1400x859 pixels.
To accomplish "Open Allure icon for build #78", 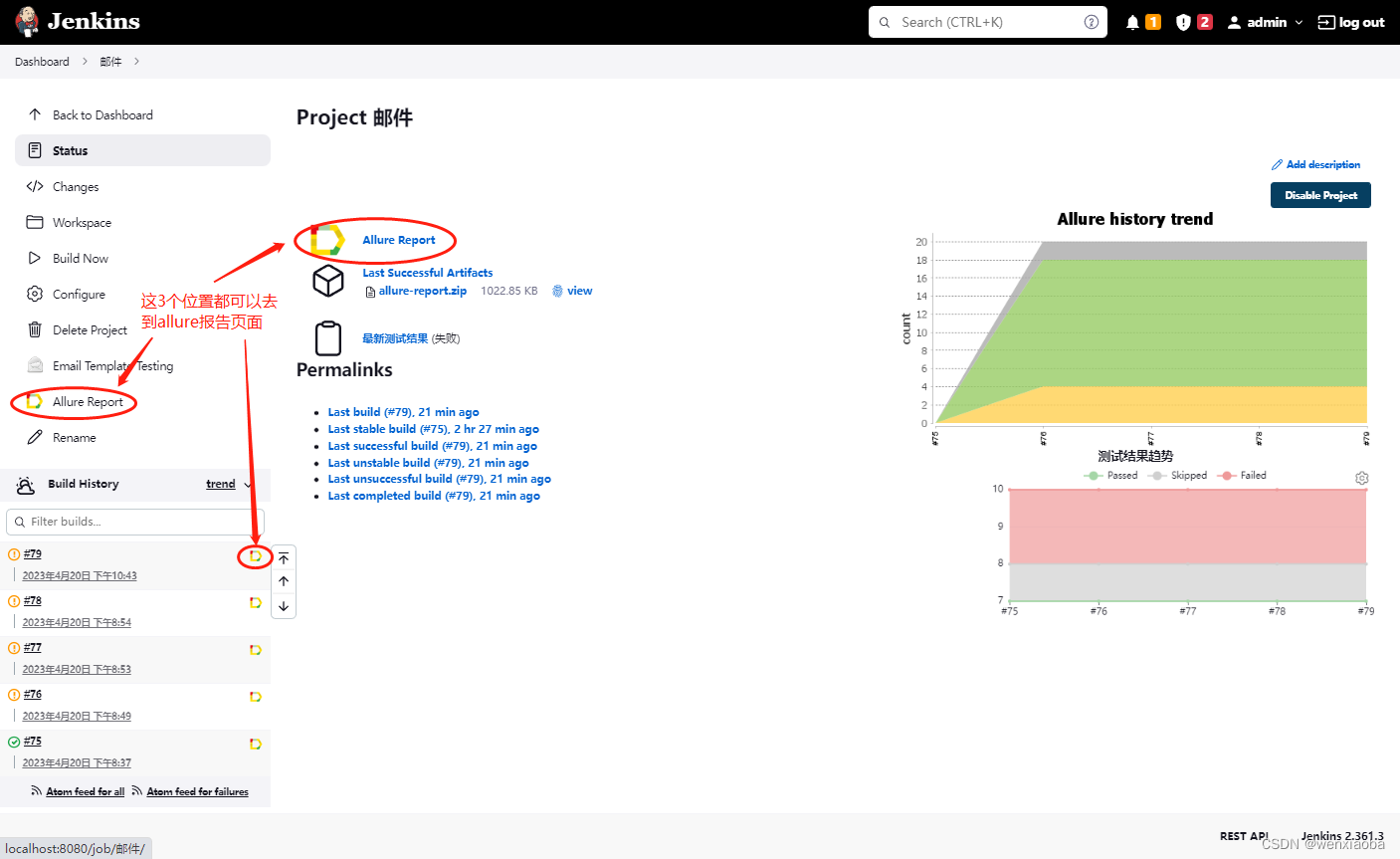I will point(256,602).
